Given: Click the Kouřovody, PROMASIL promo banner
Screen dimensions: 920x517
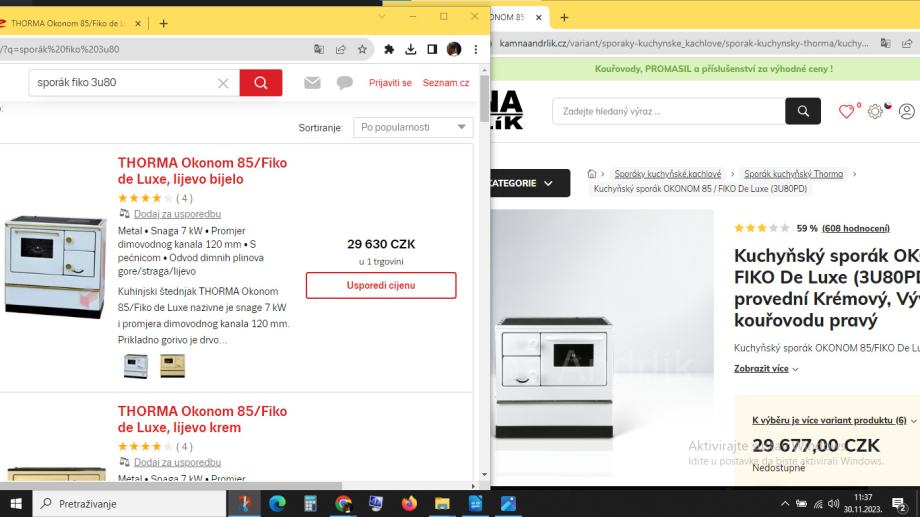Looking at the screenshot, I should [x=713, y=69].
